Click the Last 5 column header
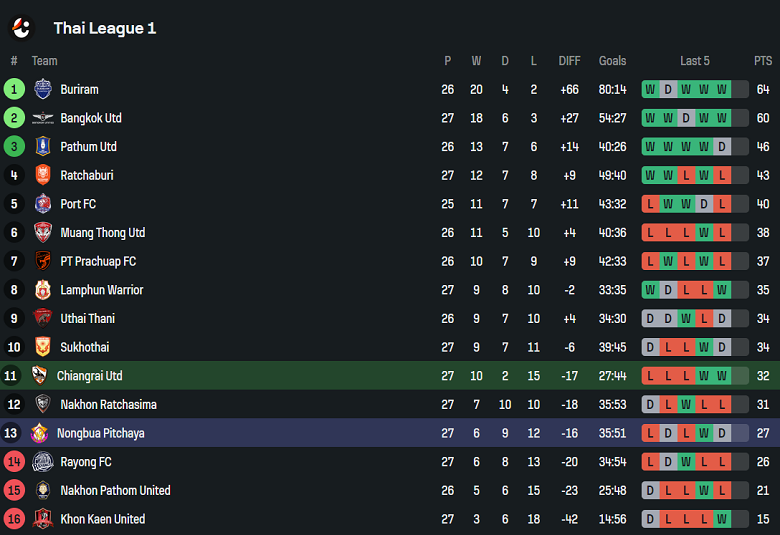 [x=694, y=61]
